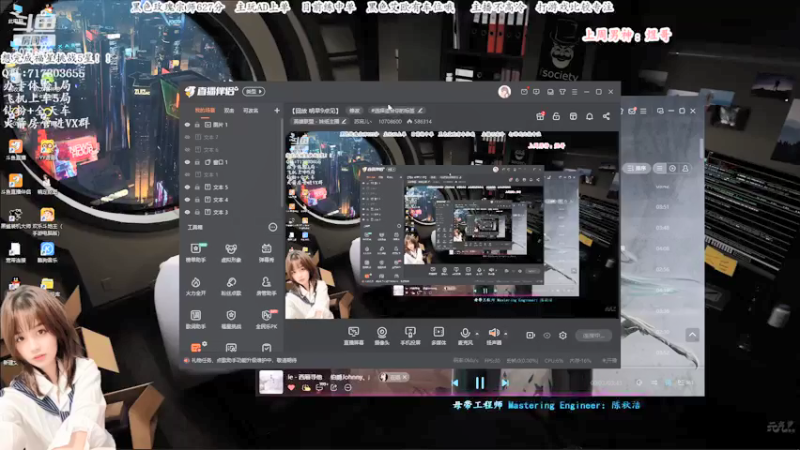
Task: Open the skin shirt icon in title bar
Action: [563, 92]
